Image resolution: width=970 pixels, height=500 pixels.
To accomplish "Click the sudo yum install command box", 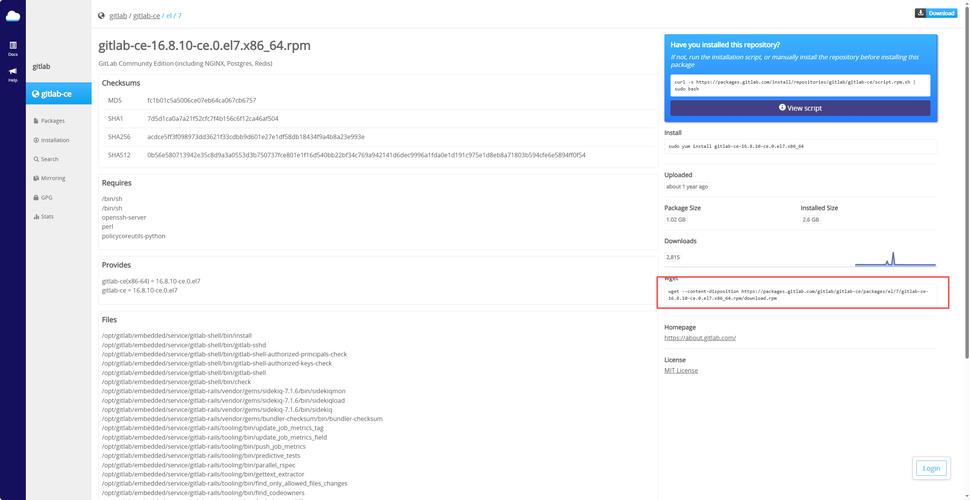I will pos(800,146).
